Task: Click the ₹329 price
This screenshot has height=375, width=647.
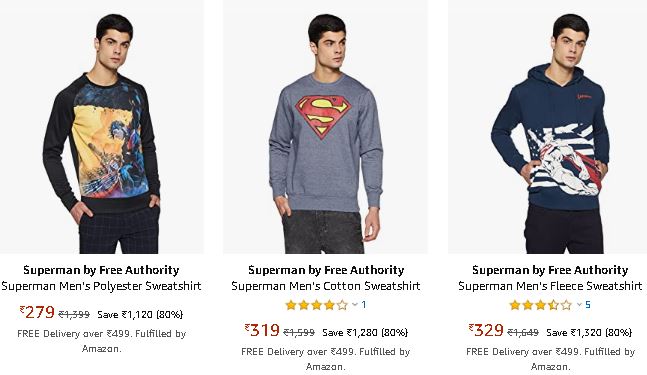Action: (486, 330)
